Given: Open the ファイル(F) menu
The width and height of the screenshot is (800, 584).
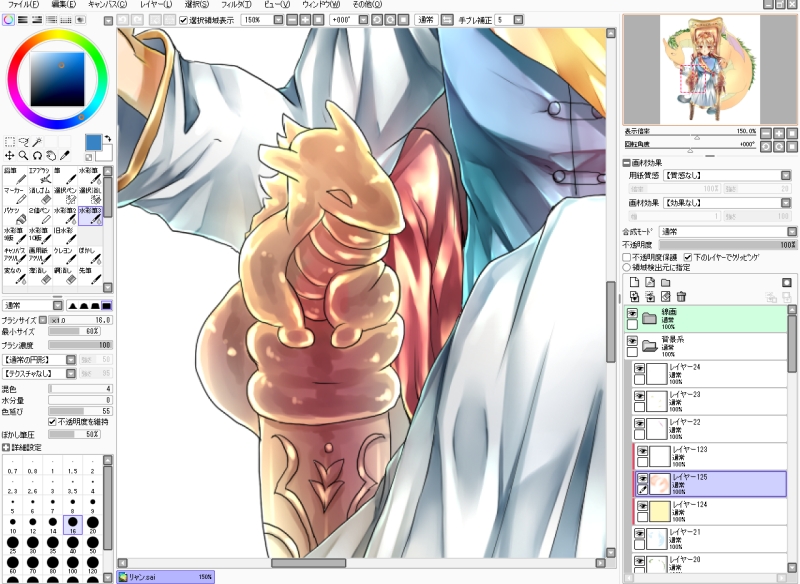Looking at the screenshot, I should pos(23,5).
